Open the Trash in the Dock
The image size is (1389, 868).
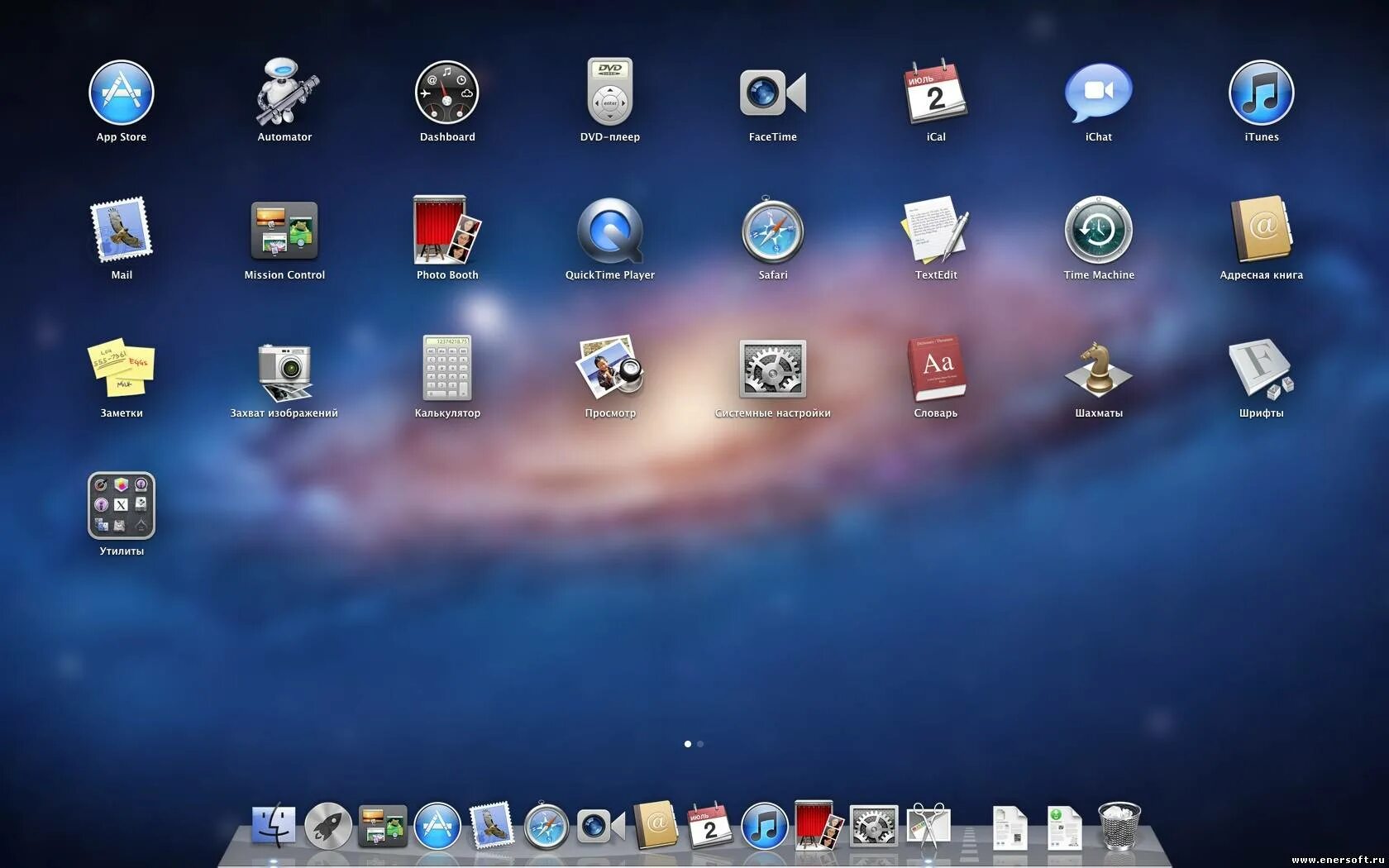pyautogui.click(x=1119, y=825)
